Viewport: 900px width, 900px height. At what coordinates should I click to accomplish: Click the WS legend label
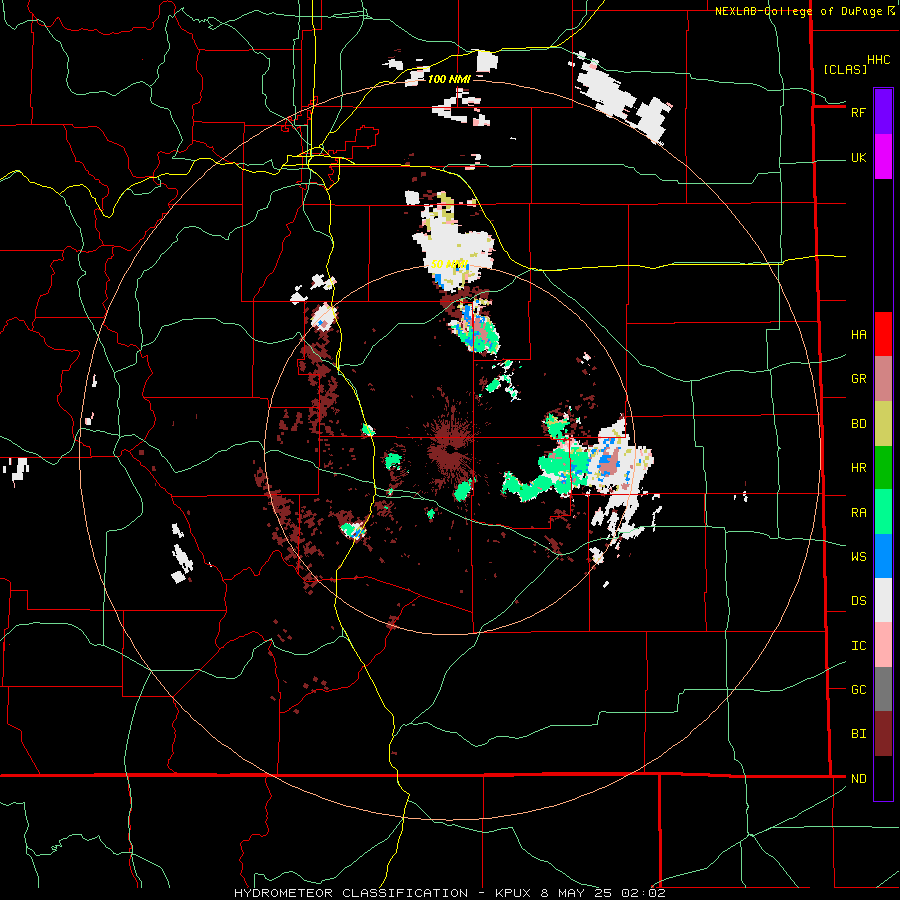tap(858, 557)
